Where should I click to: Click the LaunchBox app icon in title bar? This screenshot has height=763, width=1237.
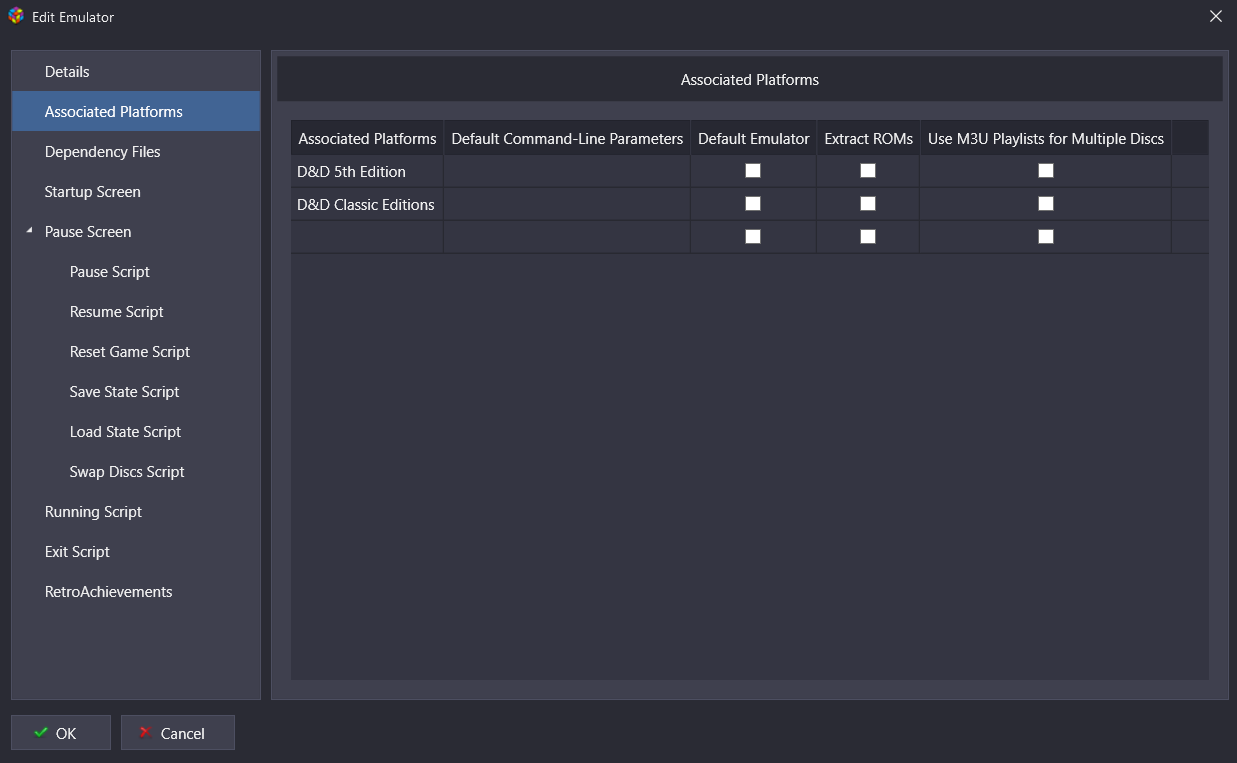point(16,16)
